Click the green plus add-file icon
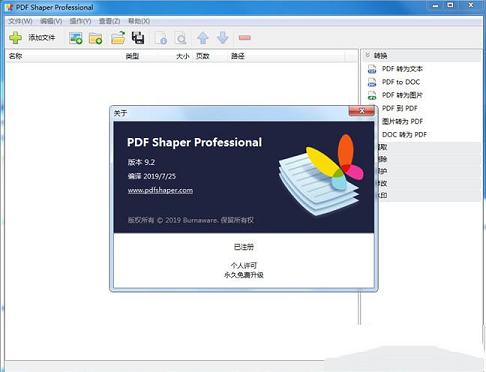Screen dimensions: 486x372 click(15, 38)
